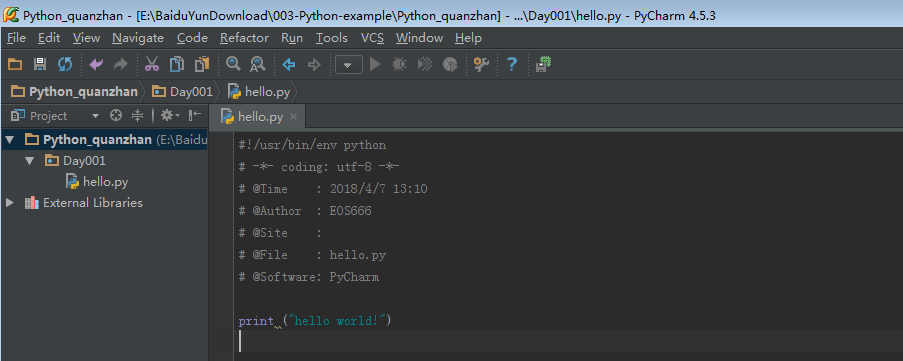Open Settings via the wrench icon
The image size is (903, 361).
coord(481,64)
